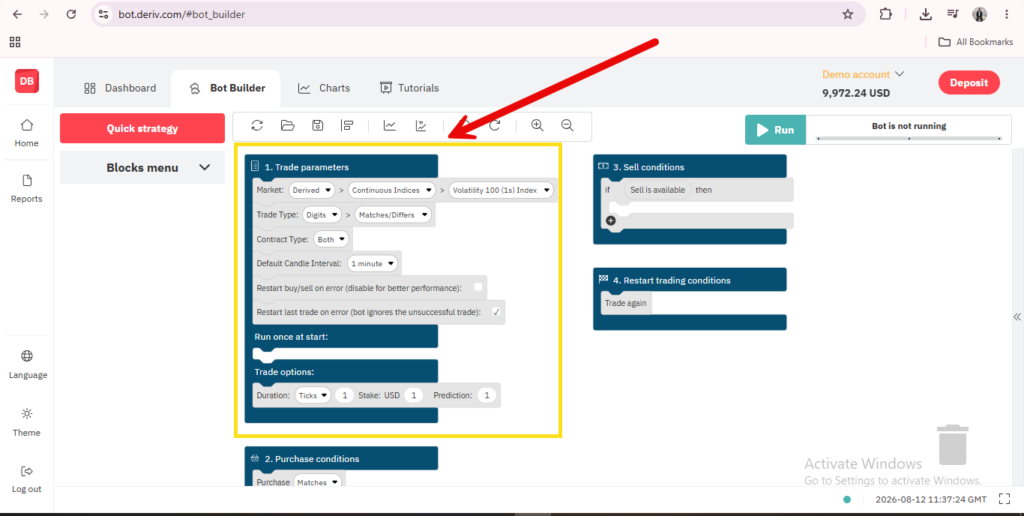Open the Duration Ticks dropdown
This screenshot has width=1024, height=516.
coord(313,395)
